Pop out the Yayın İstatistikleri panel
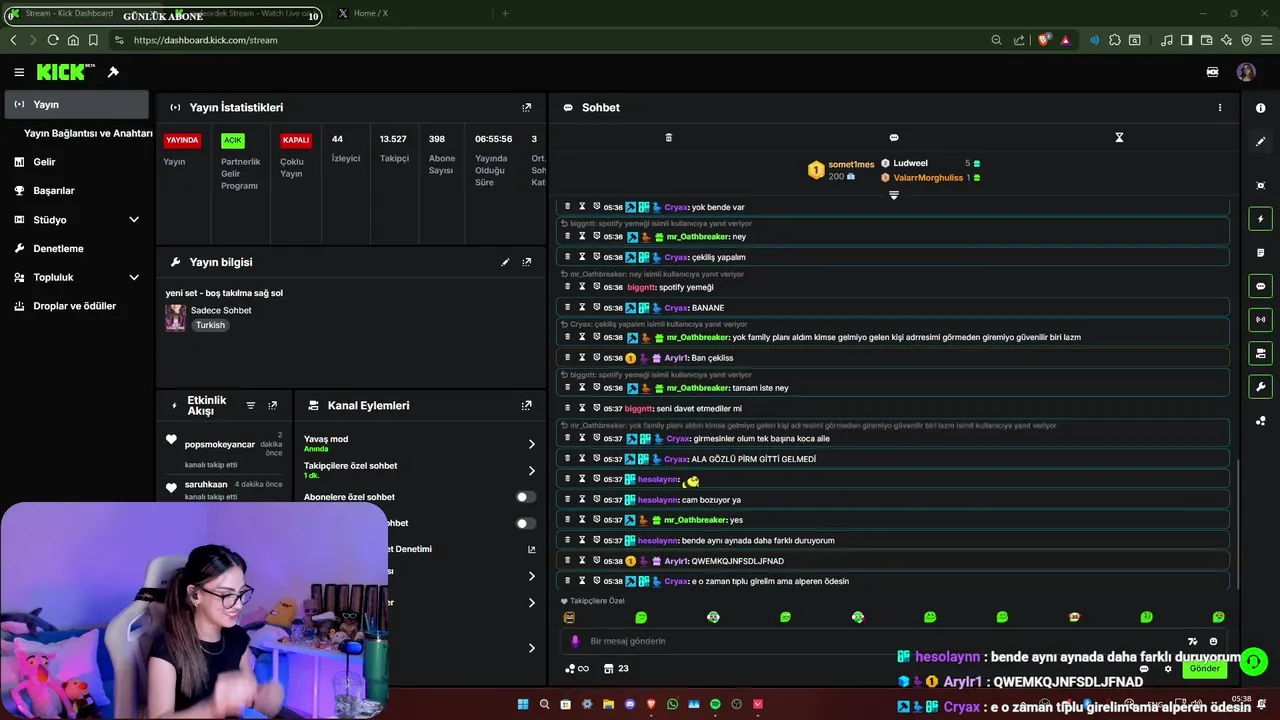 pyautogui.click(x=527, y=107)
